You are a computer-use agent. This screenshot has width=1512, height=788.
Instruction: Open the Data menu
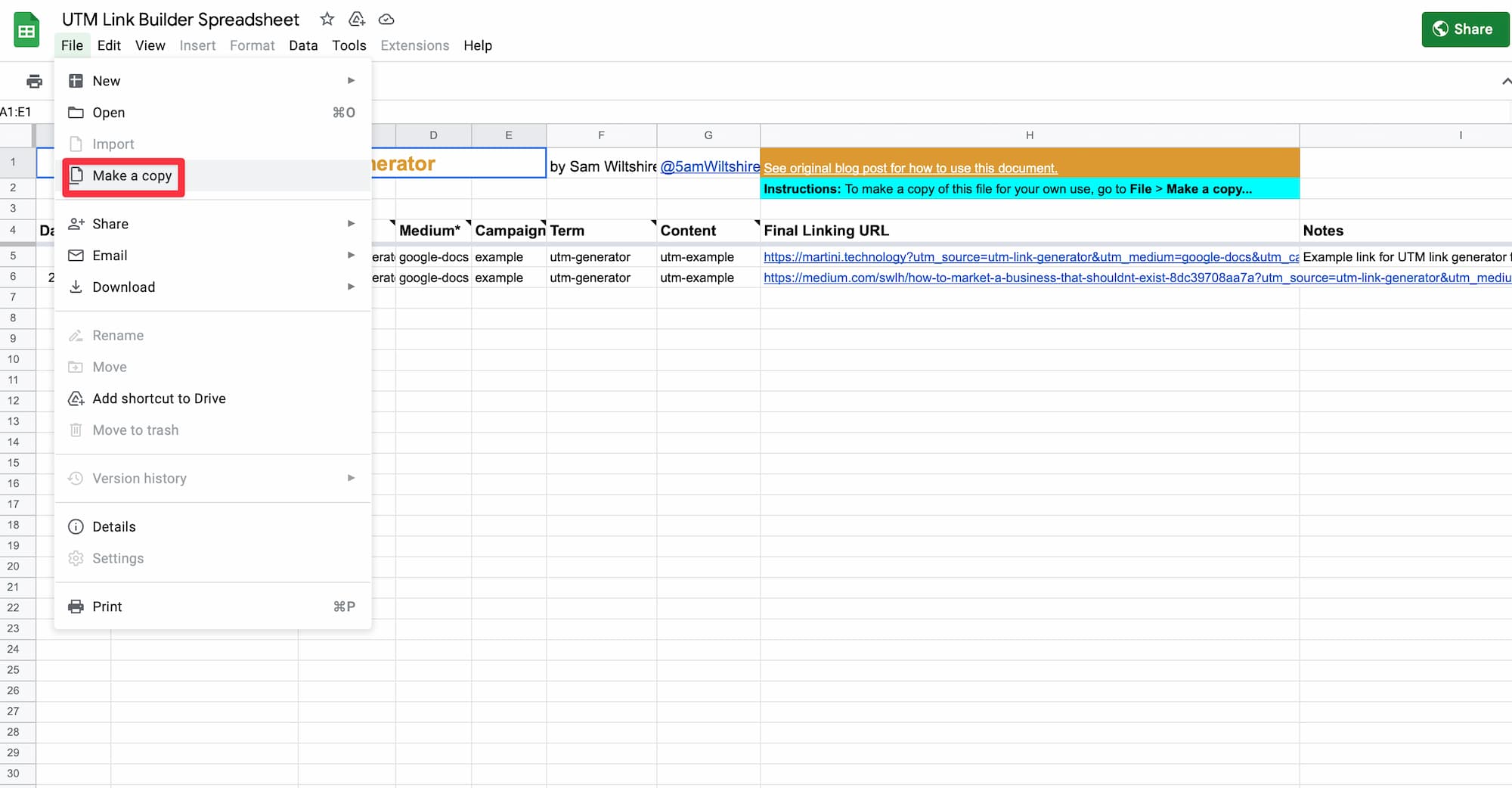303,45
